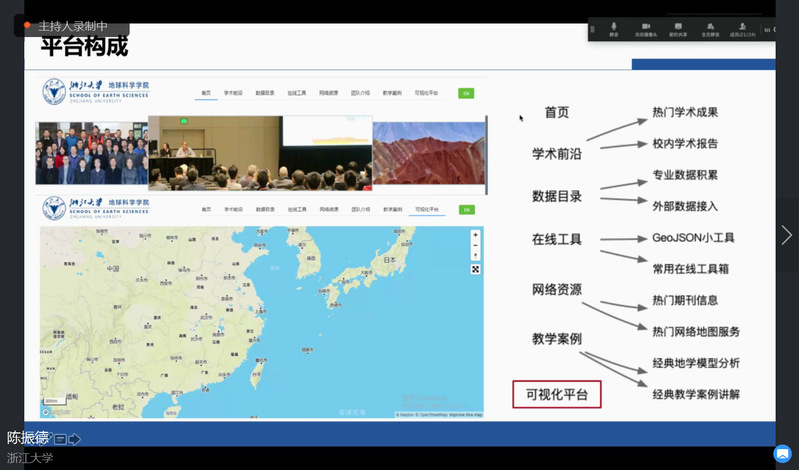Toggle the green EN button above the map

(465, 210)
